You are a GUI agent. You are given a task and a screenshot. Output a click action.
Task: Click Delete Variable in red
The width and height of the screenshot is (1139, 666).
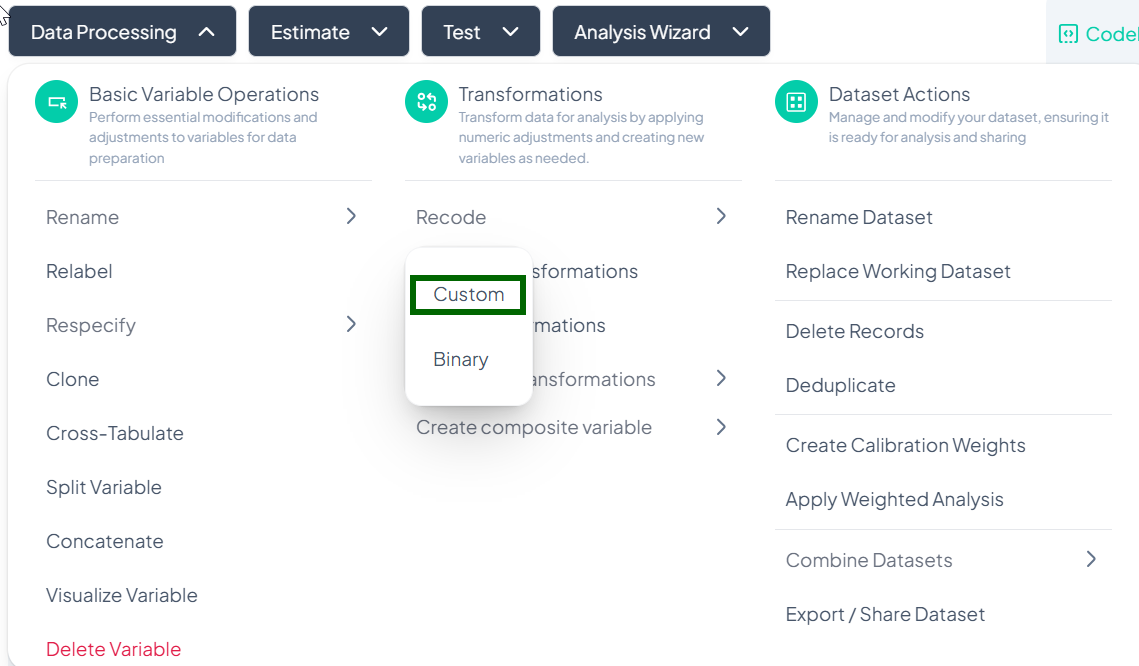[113, 649]
